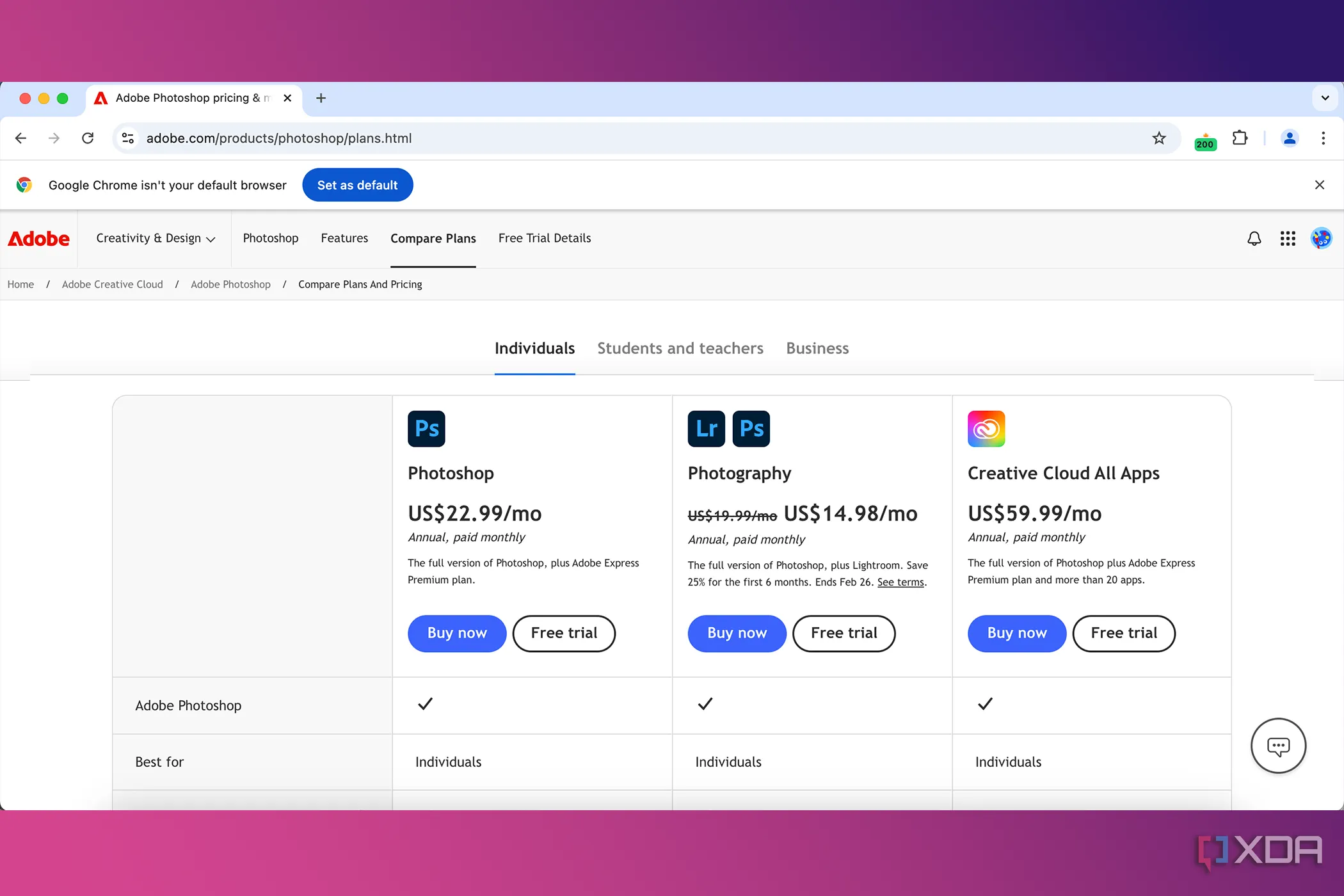This screenshot has height=896, width=1344.
Task: Expand the Creativity & Design menu
Action: coord(156,238)
